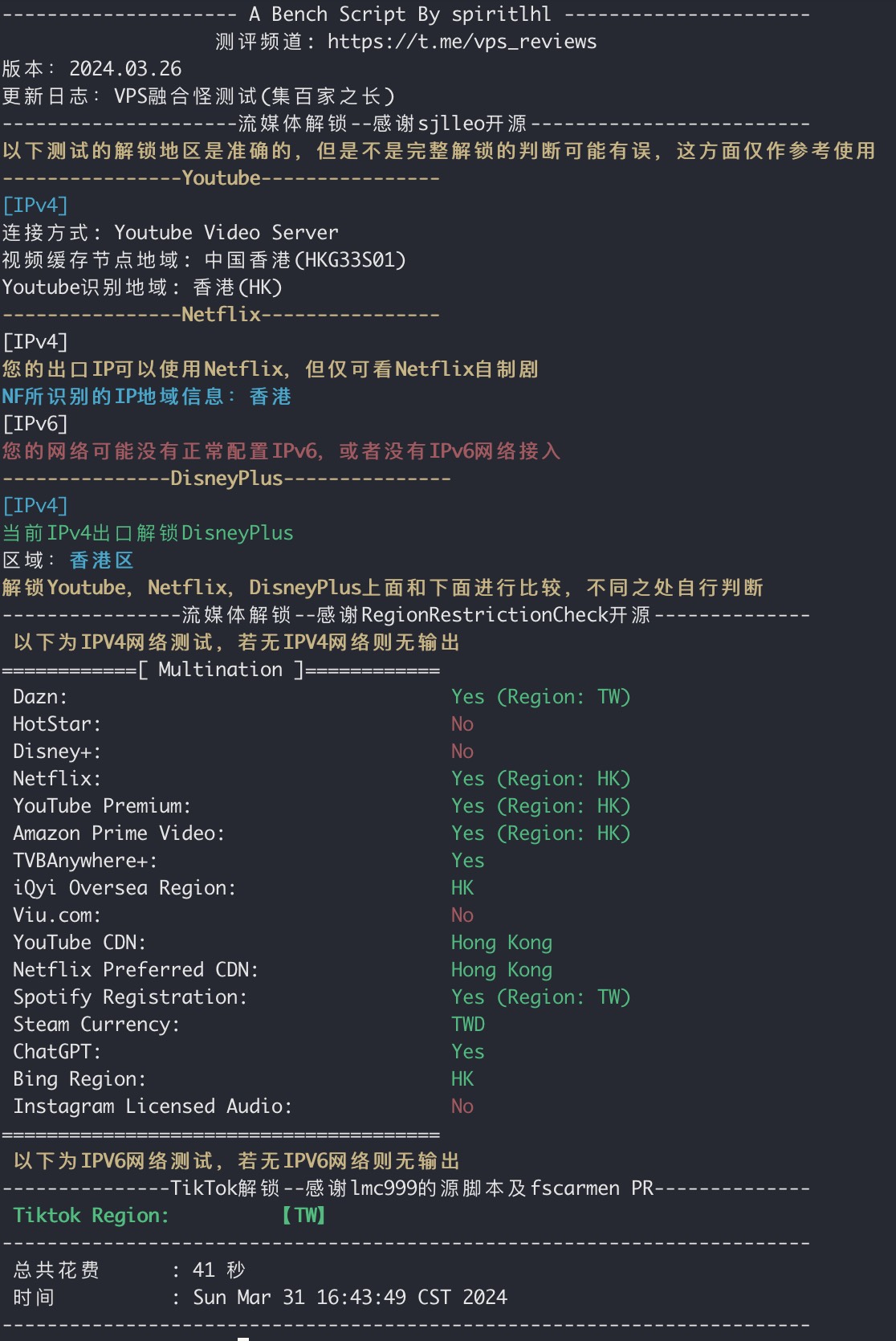Click the Youtube section divider heading
This screenshot has width=896, height=1341.
[x=221, y=178]
